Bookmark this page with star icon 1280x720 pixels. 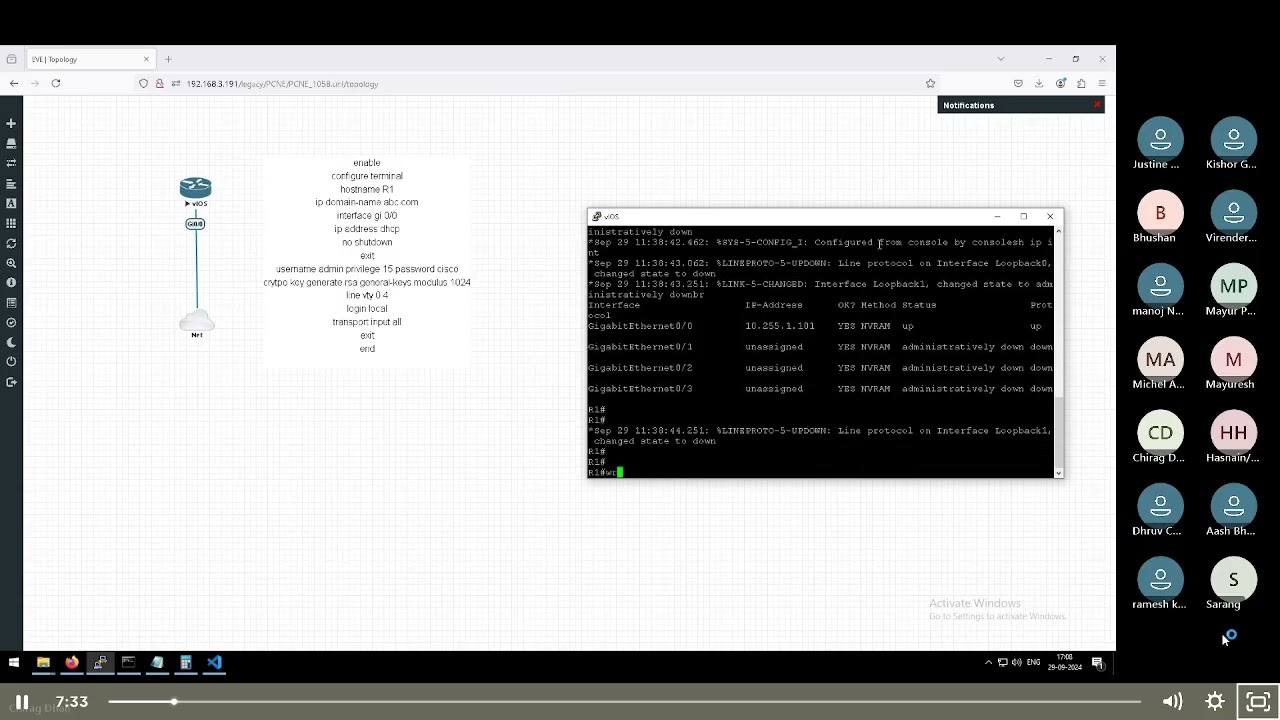(930, 84)
